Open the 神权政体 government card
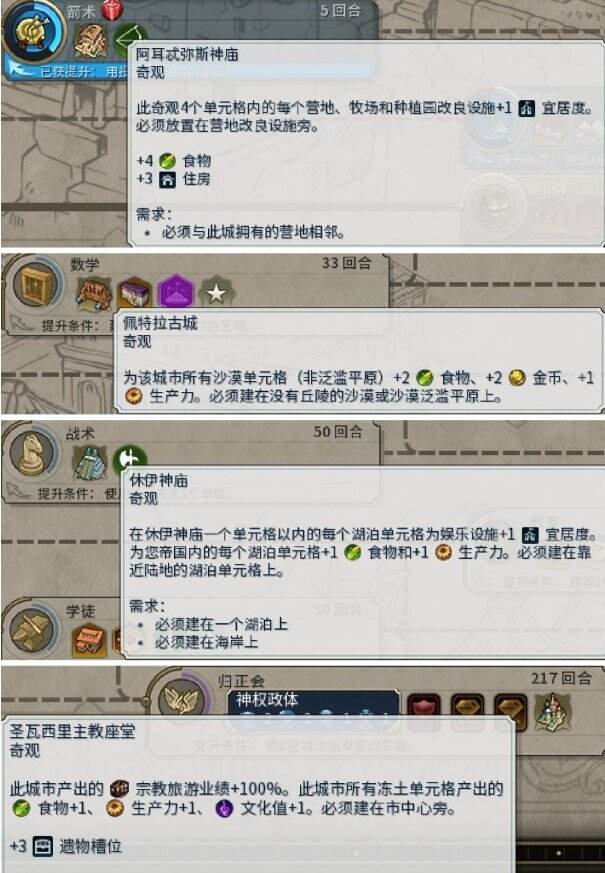The image size is (605, 873). (x=313, y=705)
